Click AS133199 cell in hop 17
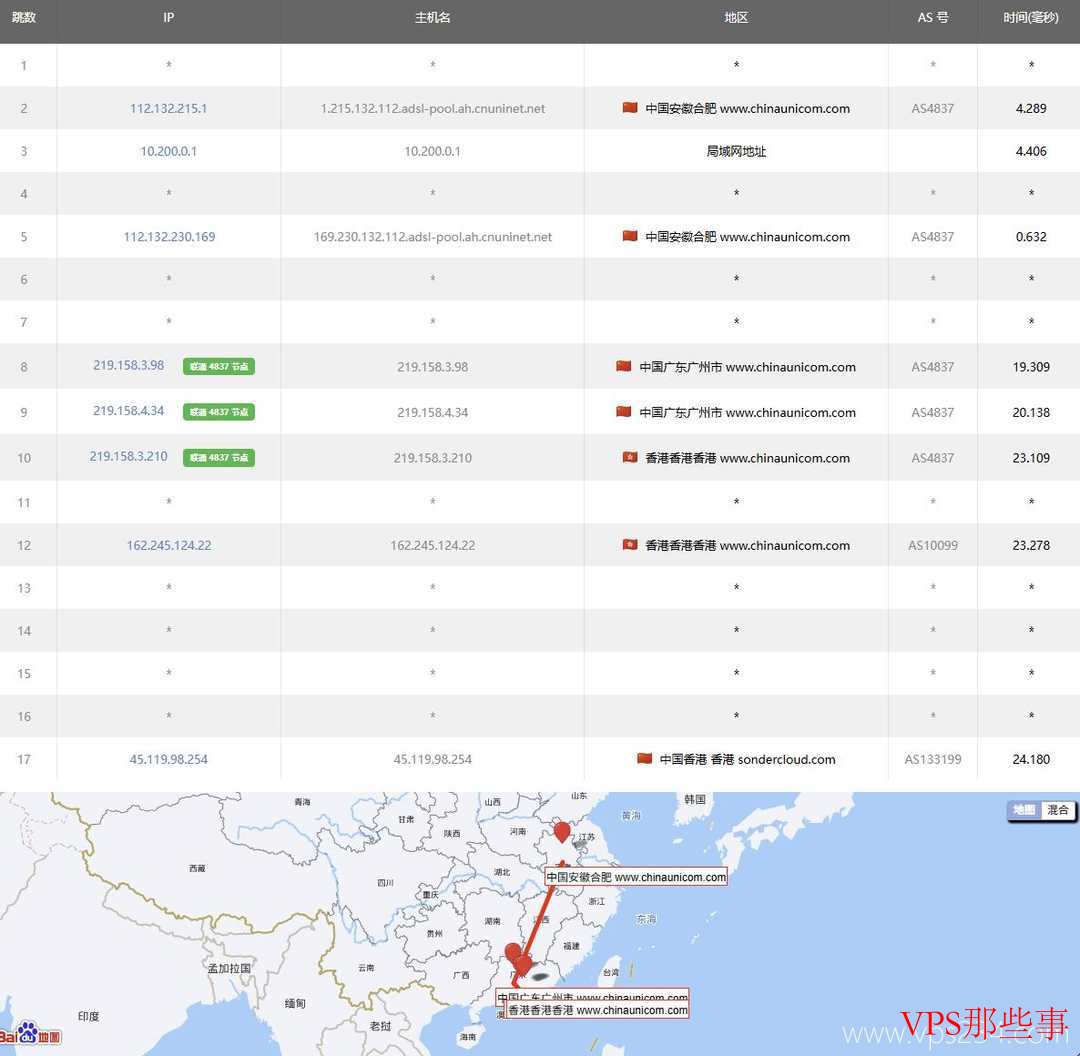The image size is (1080, 1056). (933, 759)
